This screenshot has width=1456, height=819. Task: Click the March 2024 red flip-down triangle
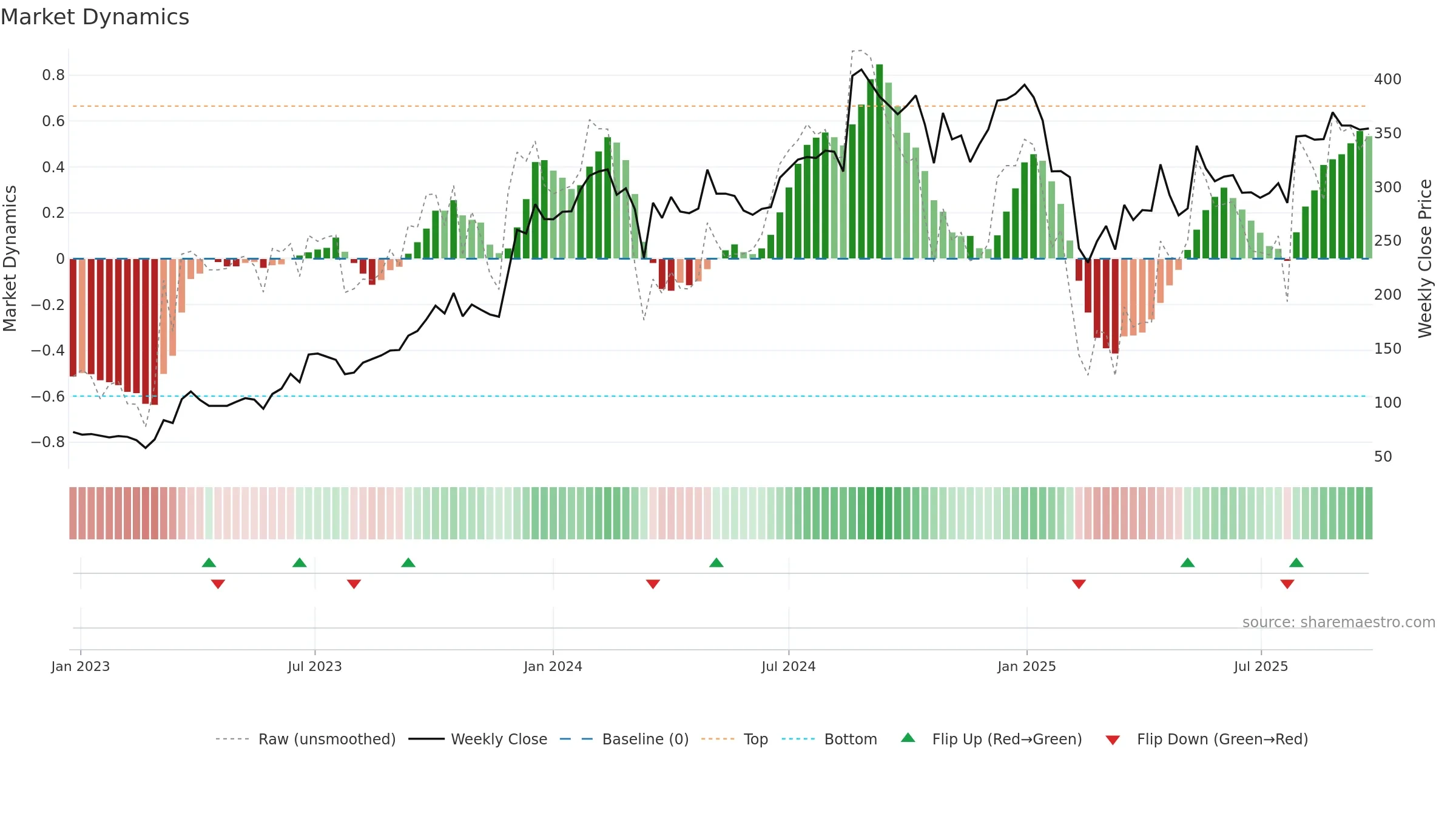pyautogui.click(x=653, y=584)
